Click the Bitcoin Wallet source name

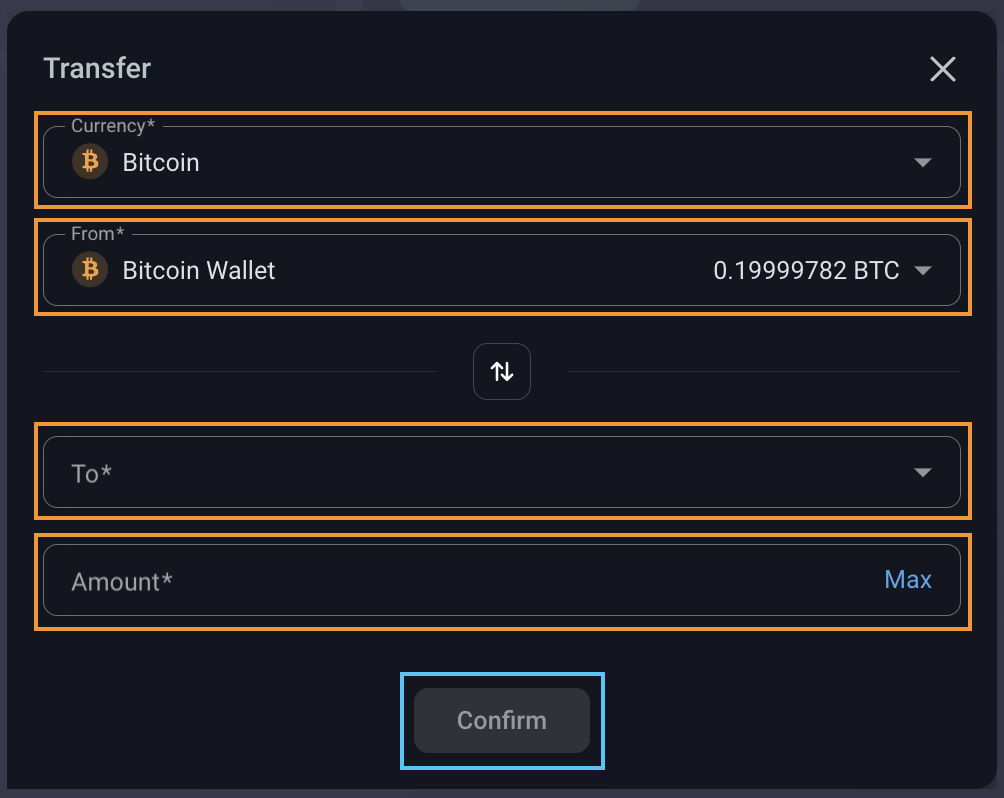coord(199,270)
